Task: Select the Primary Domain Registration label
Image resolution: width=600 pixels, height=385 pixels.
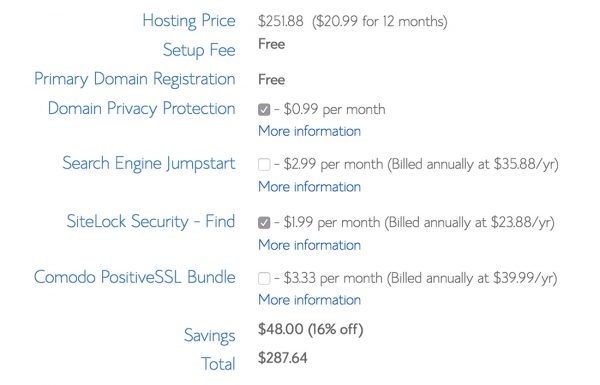Action: [x=135, y=79]
